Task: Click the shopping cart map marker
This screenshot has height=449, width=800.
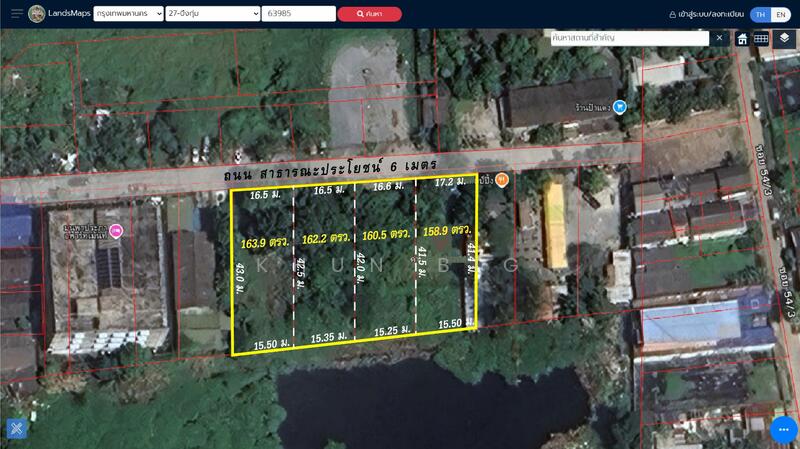Action: coord(620,107)
